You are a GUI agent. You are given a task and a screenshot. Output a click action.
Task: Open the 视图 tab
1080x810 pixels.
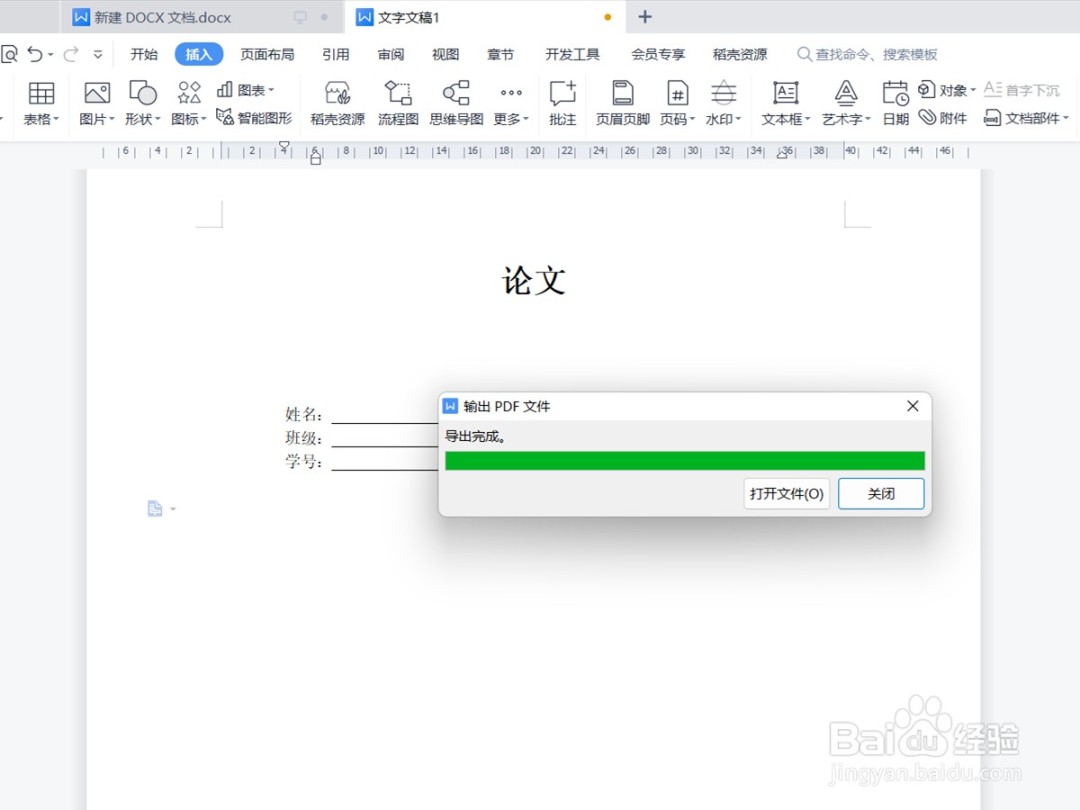pyautogui.click(x=445, y=54)
